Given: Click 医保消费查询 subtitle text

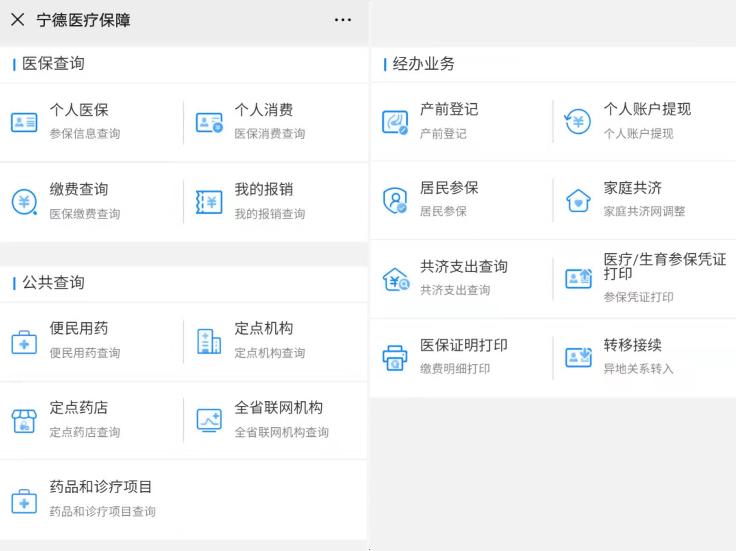Looking at the screenshot, I should (270, 134).
